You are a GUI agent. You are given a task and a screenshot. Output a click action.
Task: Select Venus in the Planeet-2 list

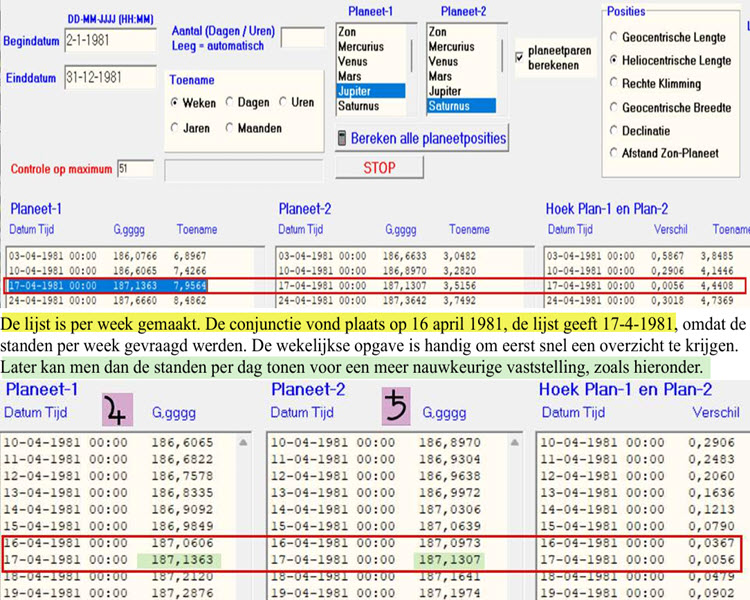pos(462,61)
